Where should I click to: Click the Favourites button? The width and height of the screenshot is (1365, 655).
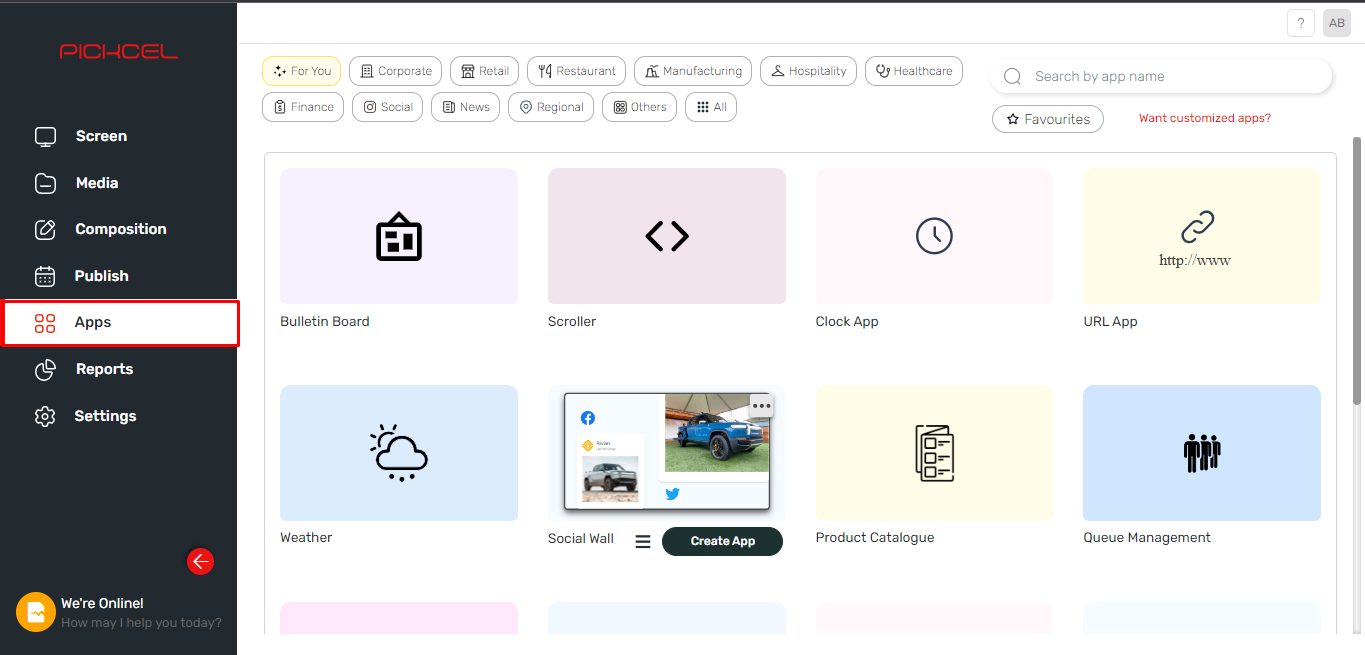coord(1048,119)
